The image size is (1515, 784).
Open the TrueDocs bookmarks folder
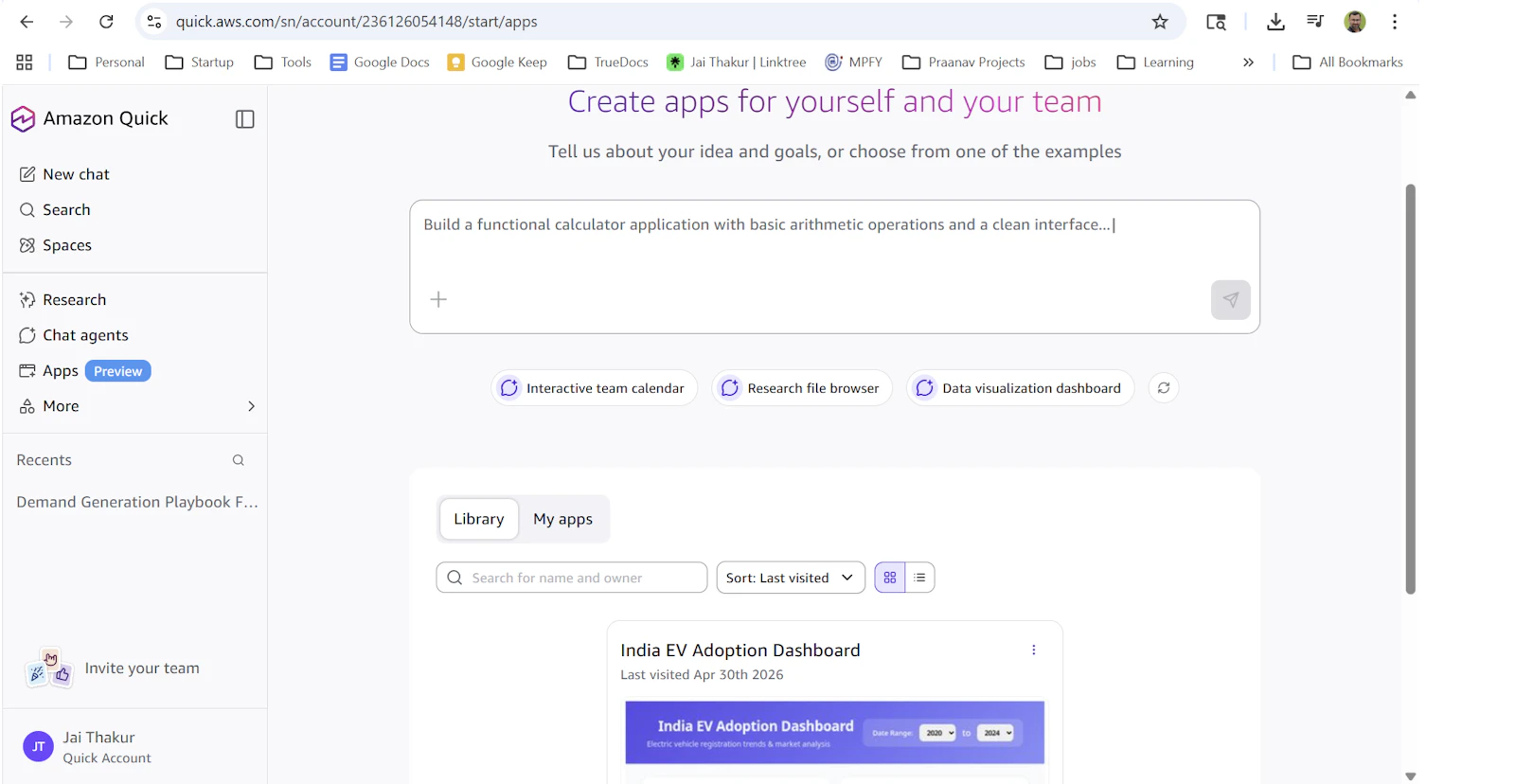[608, 62]
